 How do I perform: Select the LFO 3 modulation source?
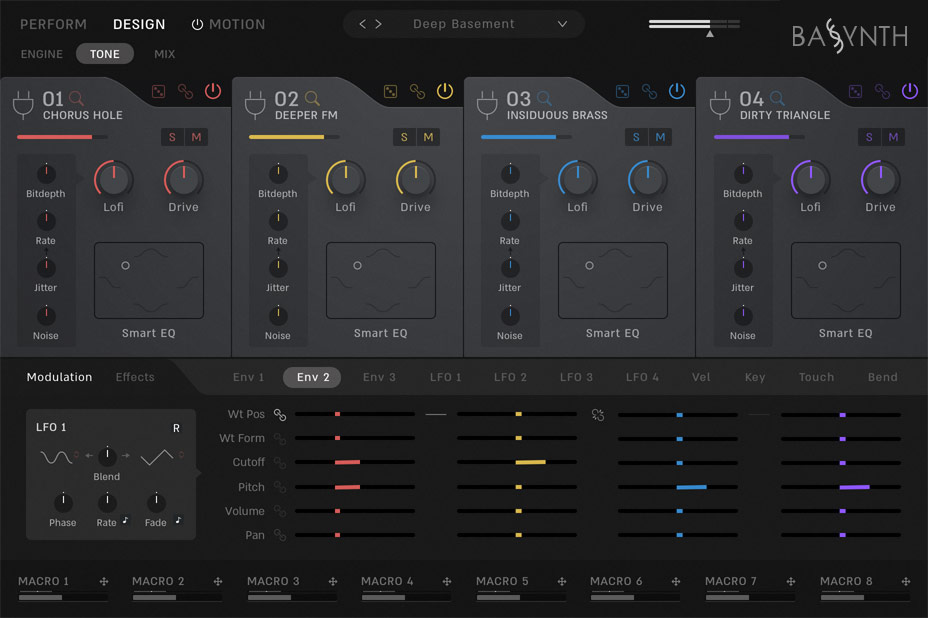(x=576, y=377)
